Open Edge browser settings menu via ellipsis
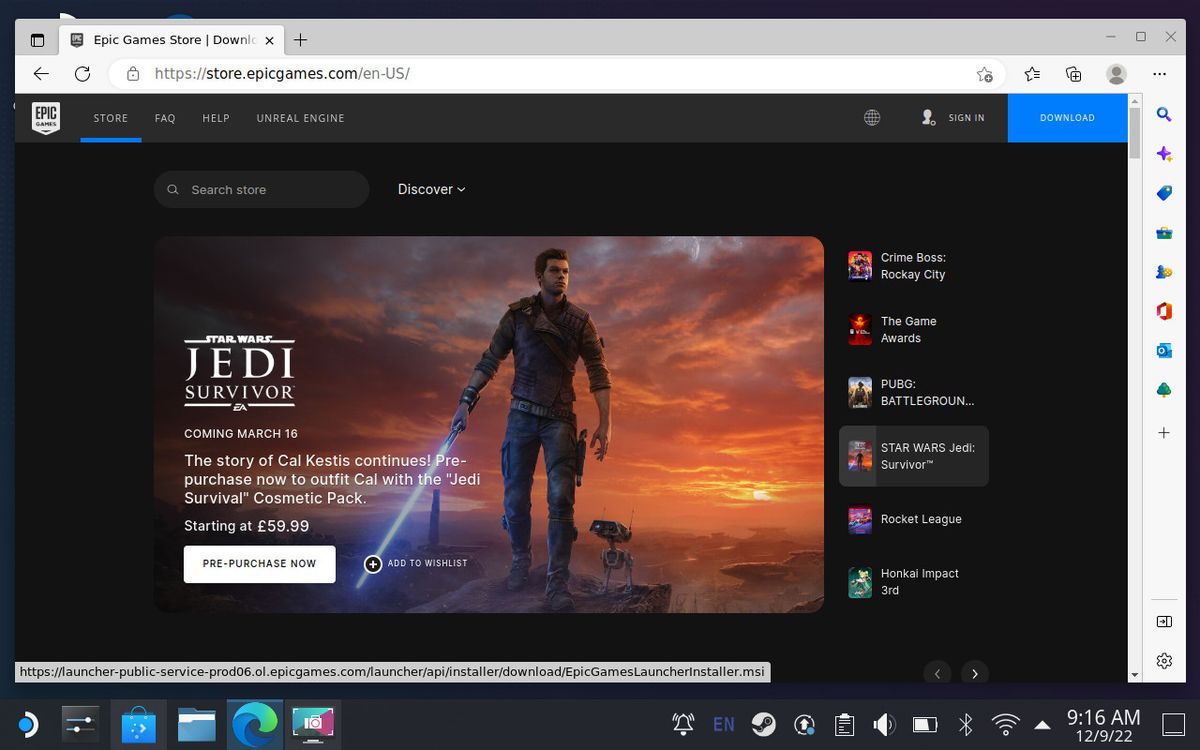The height and width of the screenshot is (750, 1200). pos(1160,74)
